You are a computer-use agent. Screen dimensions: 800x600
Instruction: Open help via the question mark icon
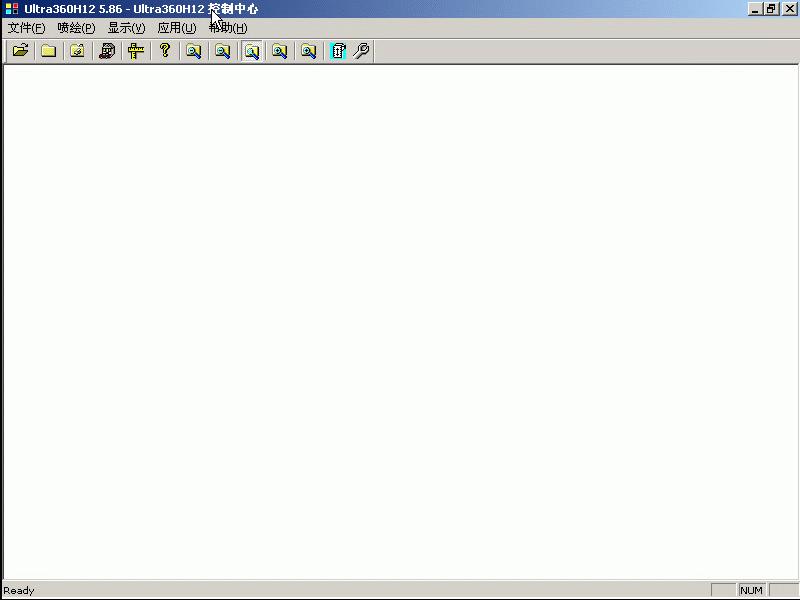(165, 51)
